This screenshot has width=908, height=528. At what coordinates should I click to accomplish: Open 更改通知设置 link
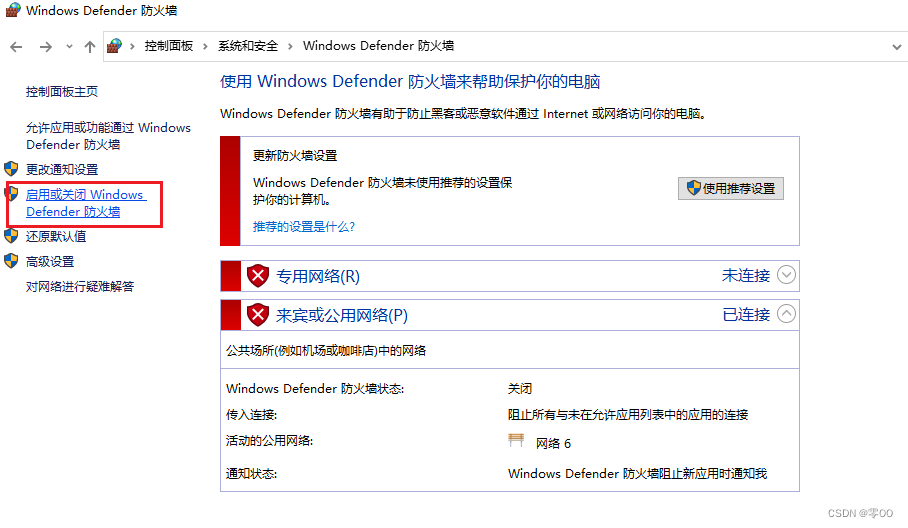click(x=62, y=170)
